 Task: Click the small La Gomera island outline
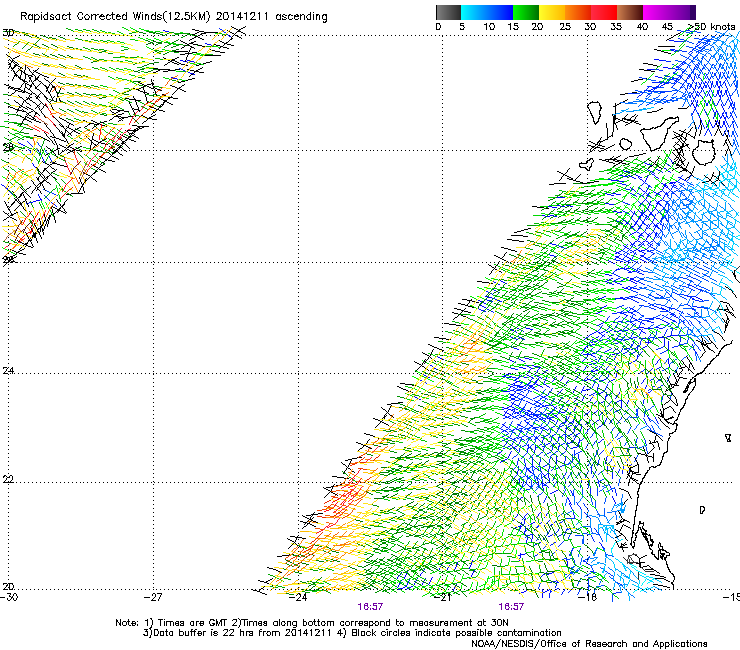pos(626,144)
